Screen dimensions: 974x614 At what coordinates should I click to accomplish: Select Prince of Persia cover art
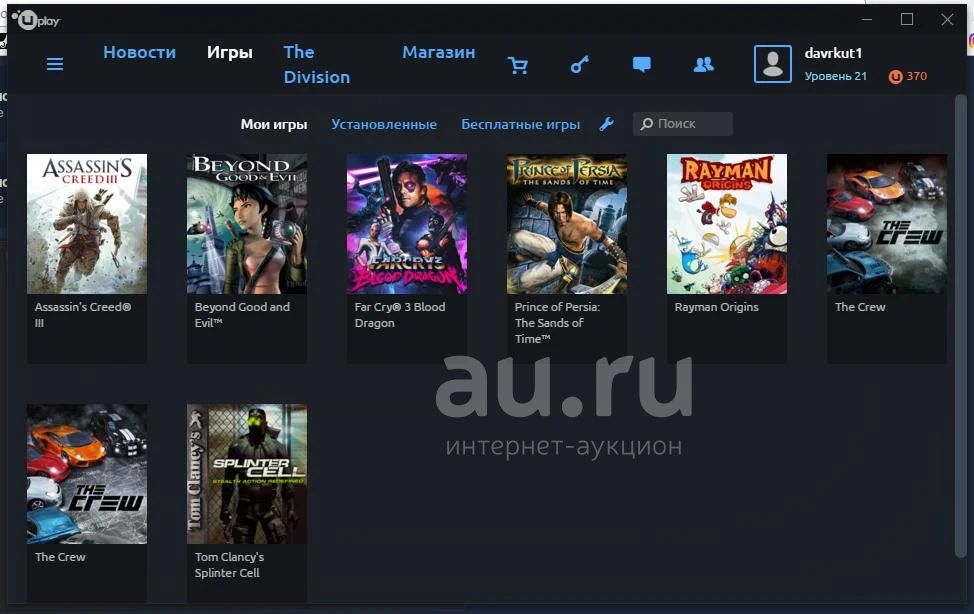(567, 224)
